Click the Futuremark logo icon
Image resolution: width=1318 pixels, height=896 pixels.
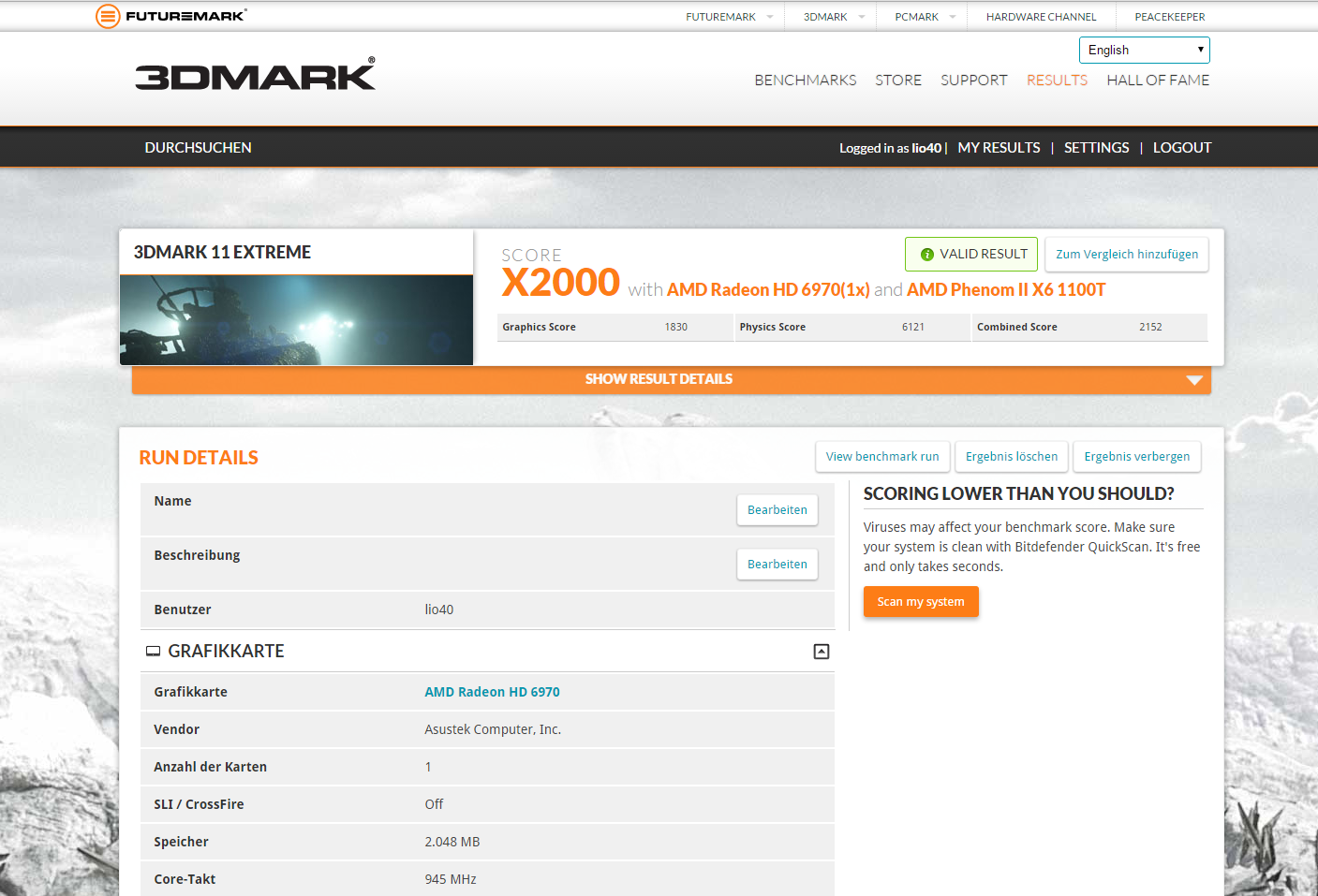click(x=108, y=16)
